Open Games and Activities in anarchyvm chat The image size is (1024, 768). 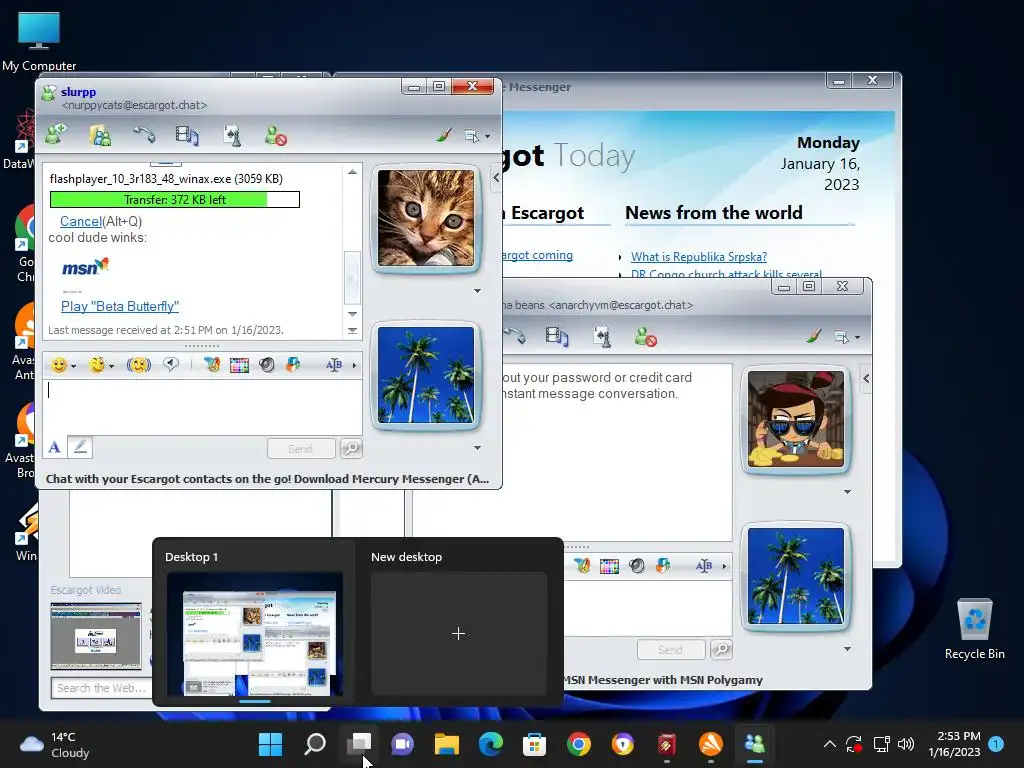coord(601,337)
